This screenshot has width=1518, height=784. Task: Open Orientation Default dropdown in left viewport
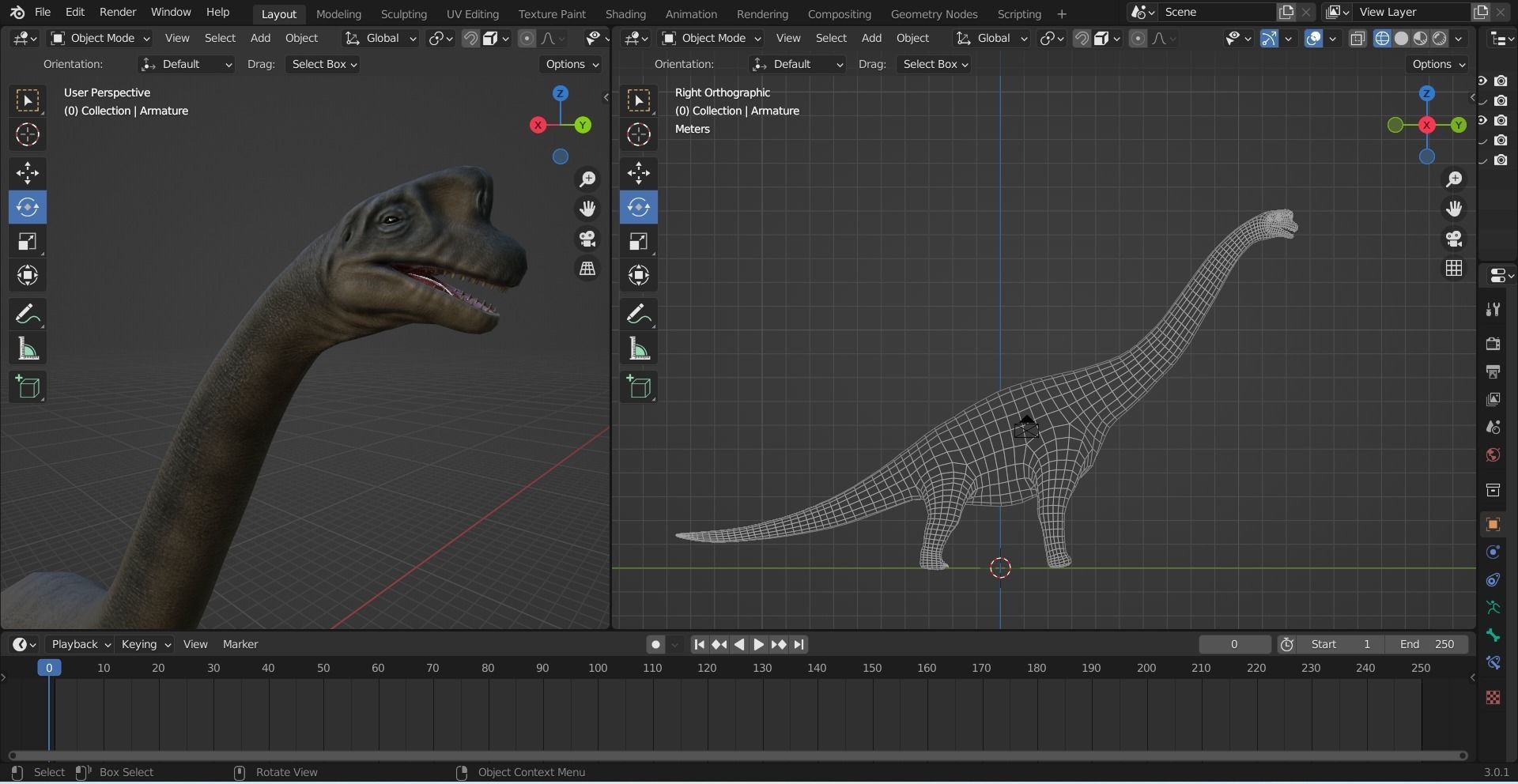[x=187, y=64]
